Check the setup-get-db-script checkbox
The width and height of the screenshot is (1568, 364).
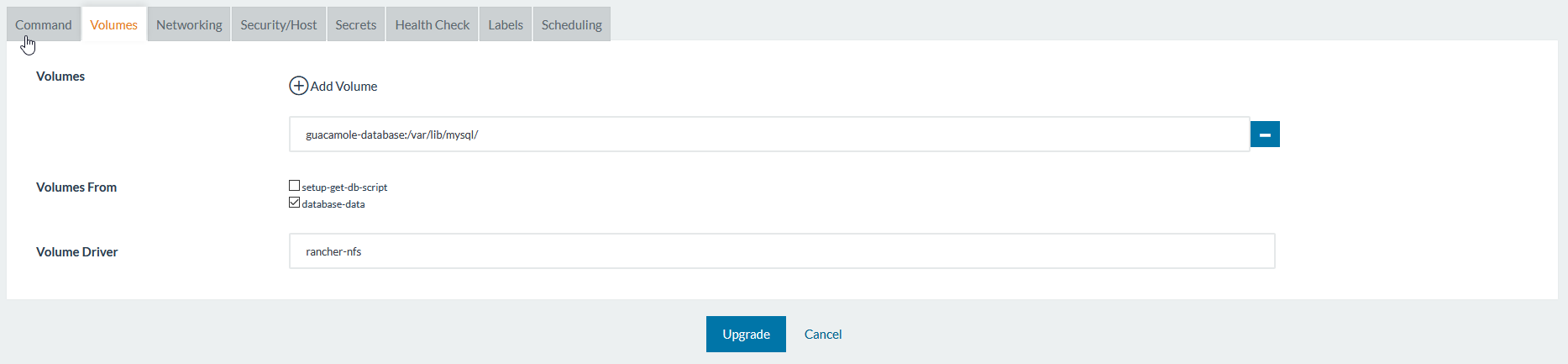click(x=294, y=186)
